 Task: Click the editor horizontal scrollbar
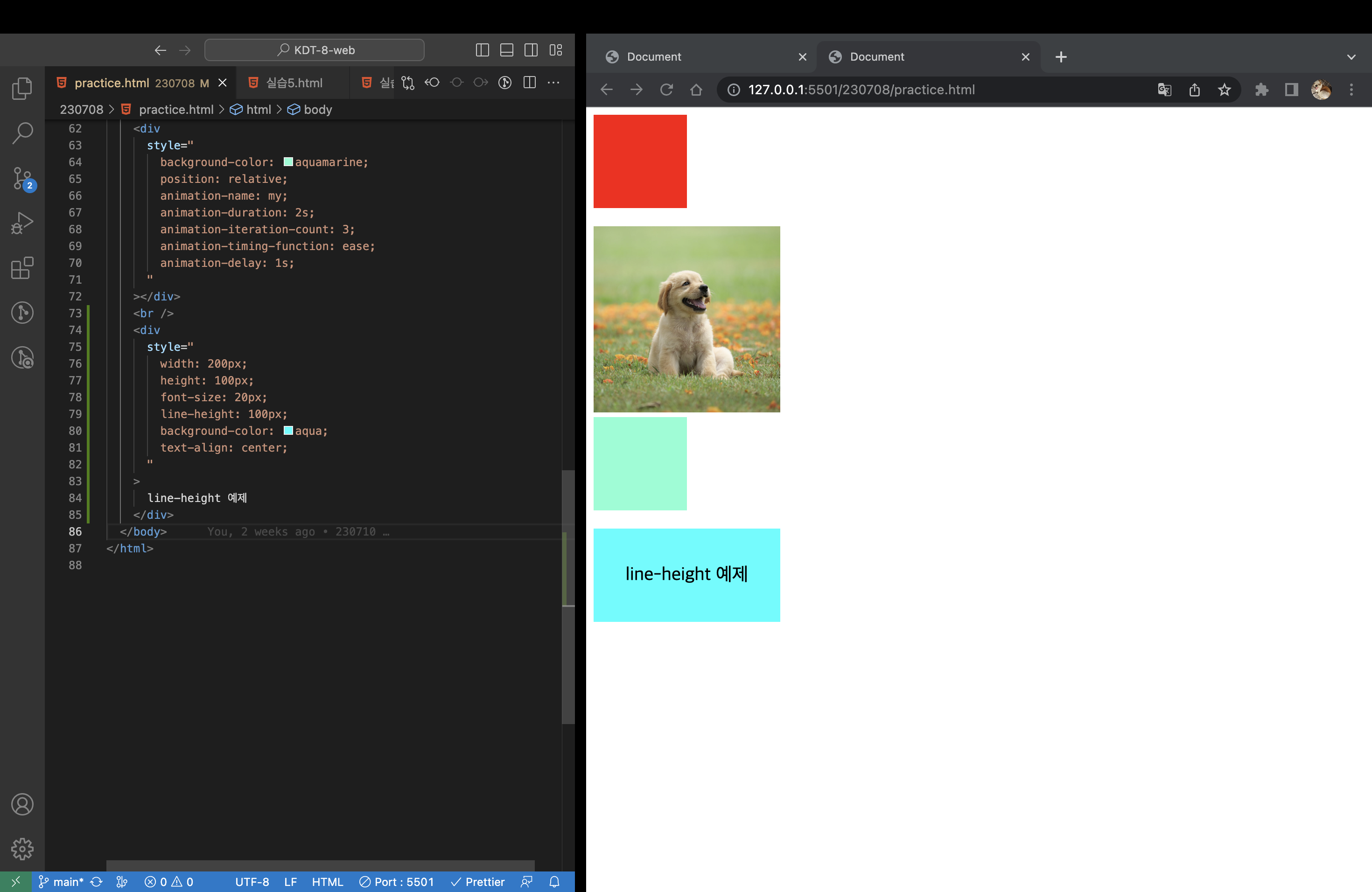click(320, 865)
